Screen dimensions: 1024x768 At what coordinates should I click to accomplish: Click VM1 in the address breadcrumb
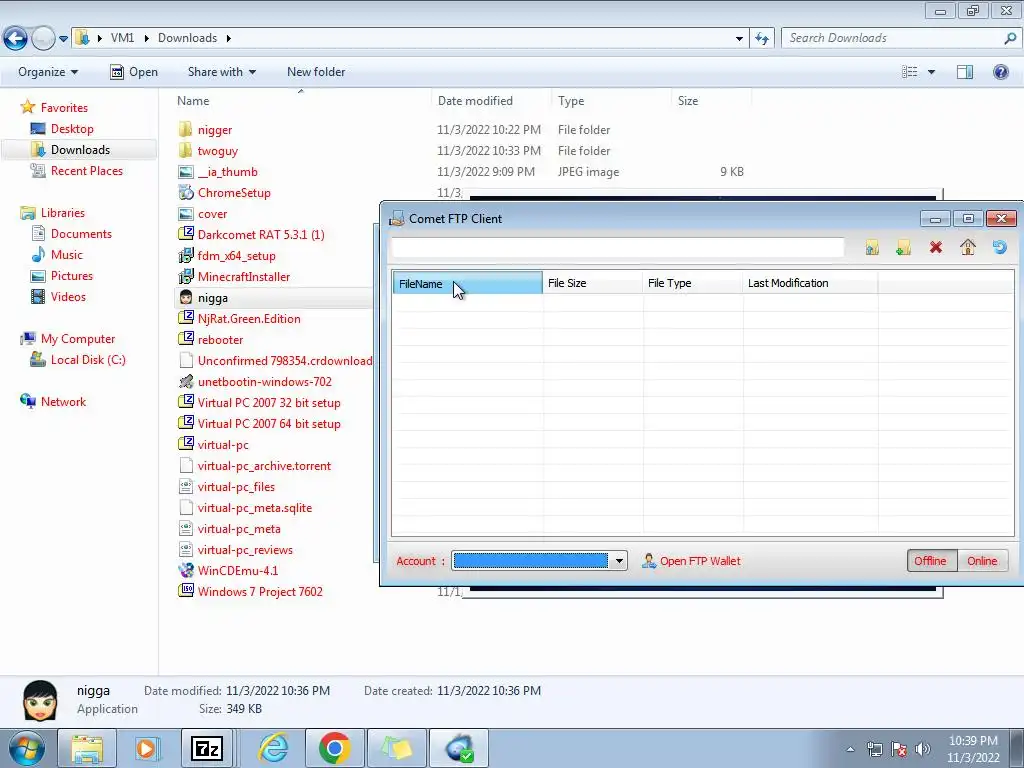pyautogui.click(x=122, y=38)
